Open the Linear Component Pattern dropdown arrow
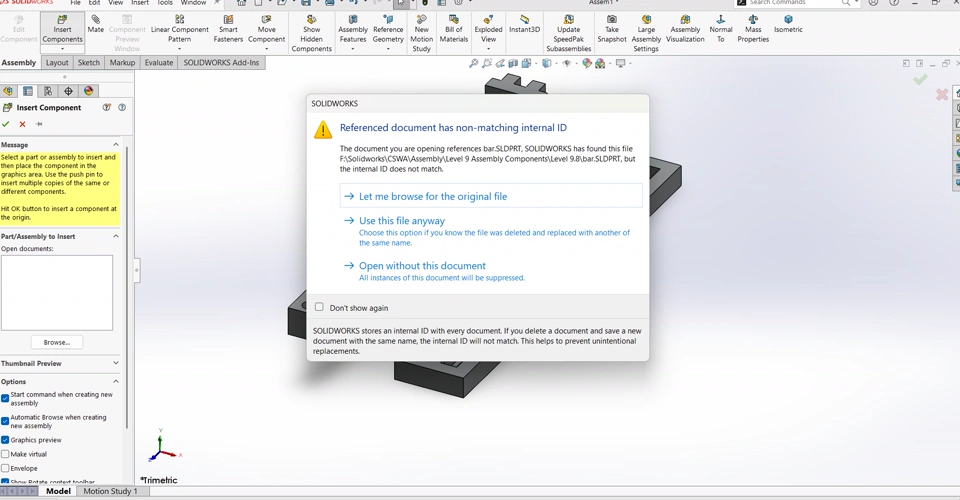Screen dimensions: 960x500 [x=179, y=48]
